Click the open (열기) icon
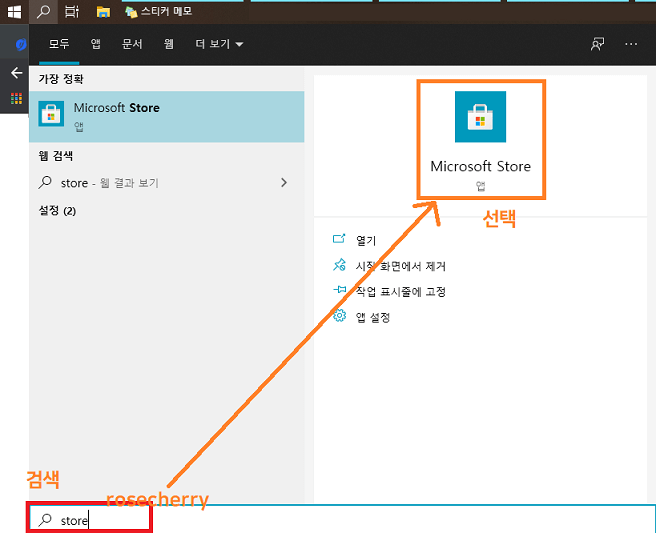Screen dimensions: 656x533 [x=339, y=239]
